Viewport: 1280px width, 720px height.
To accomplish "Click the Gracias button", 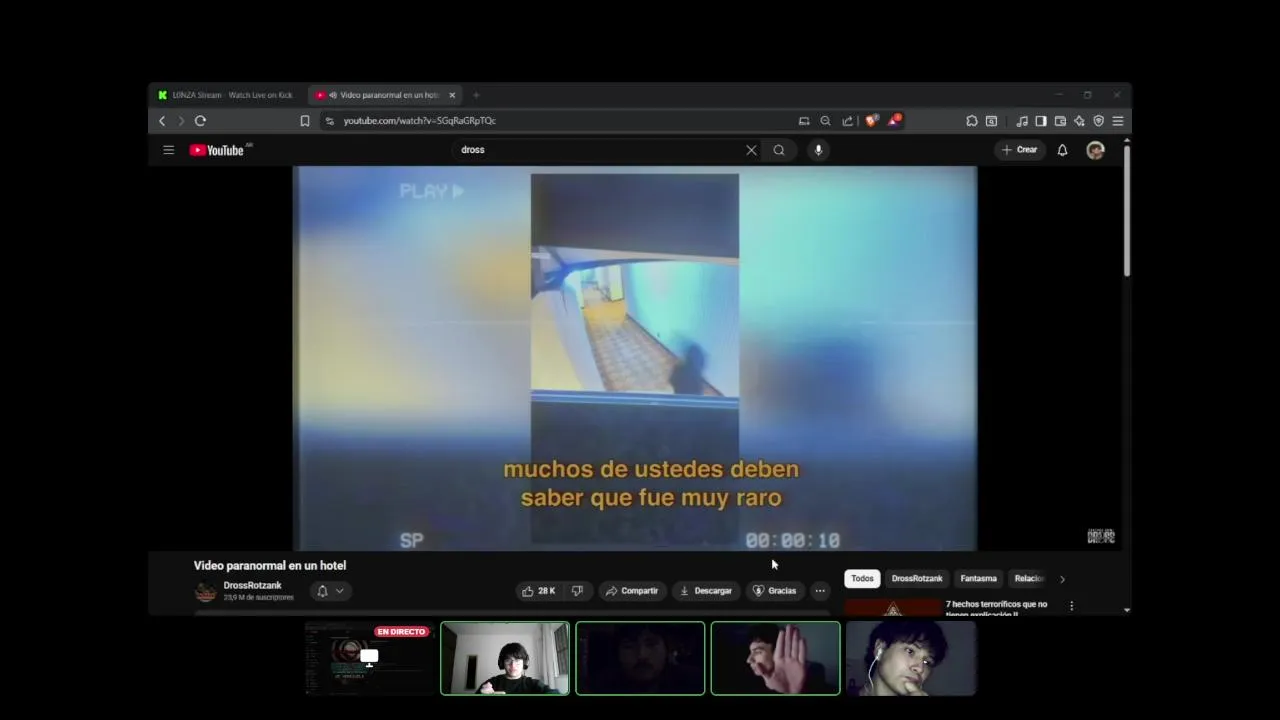I will [775, 591].
